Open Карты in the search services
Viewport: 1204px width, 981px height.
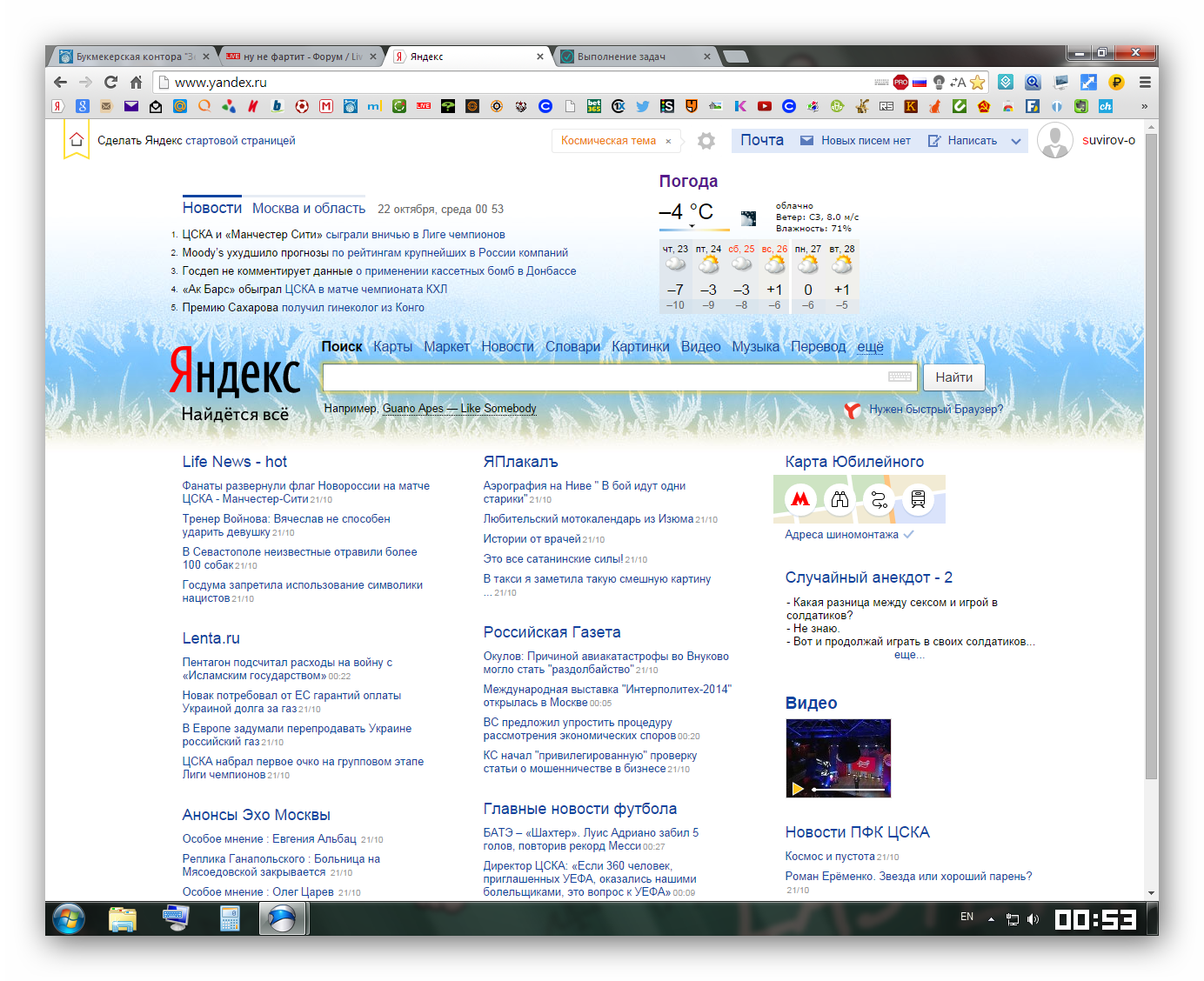pyautogui.click(x=393, y=346)
